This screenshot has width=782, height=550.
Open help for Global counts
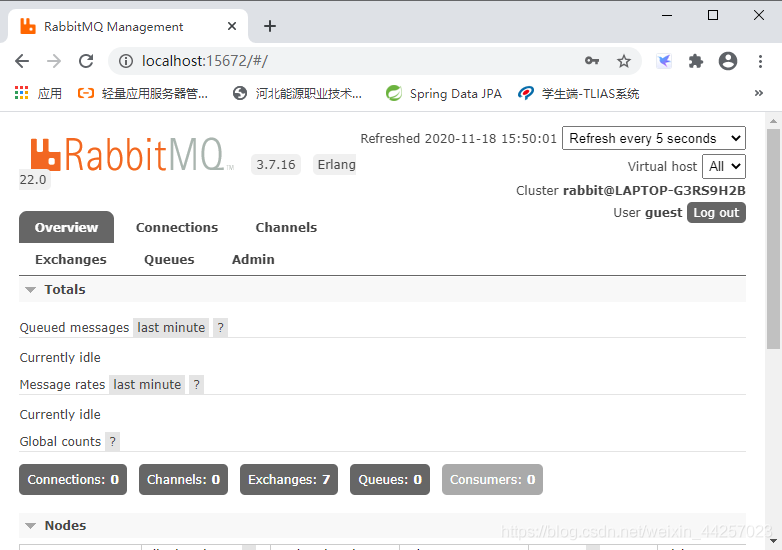[113, 441]
